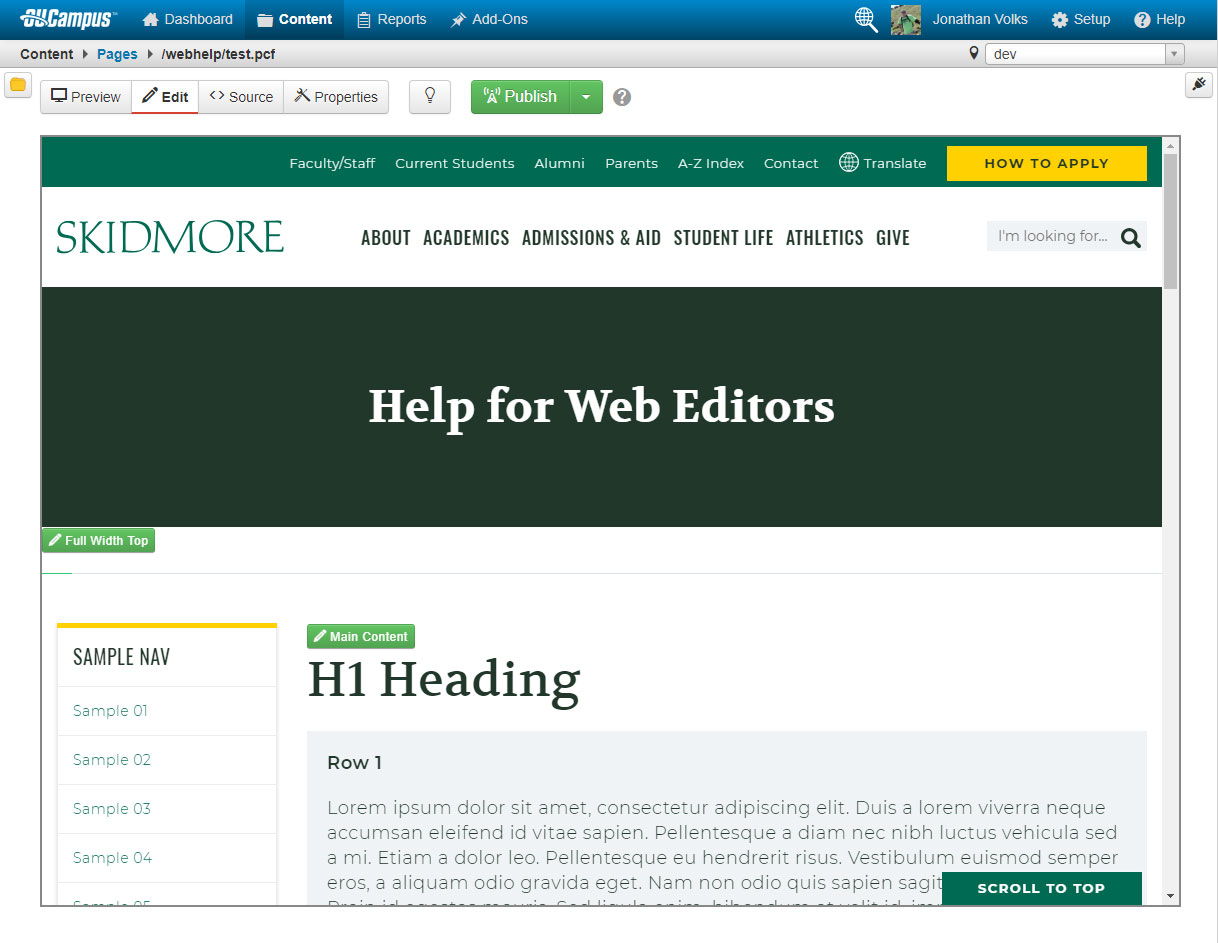Click the globe magnifier search icon

(866, 19)
